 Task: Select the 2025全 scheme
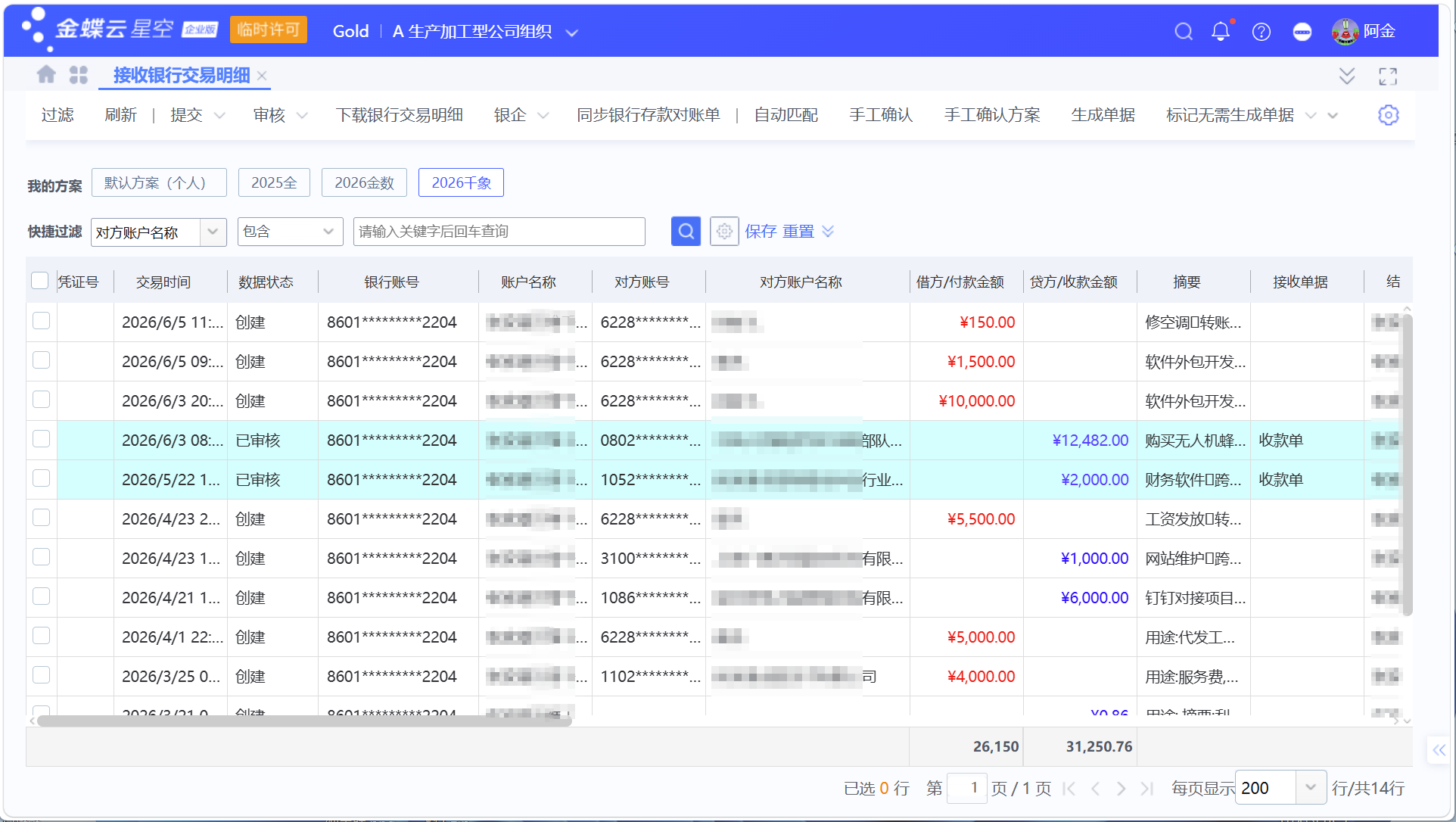click(x=274, y=182)
